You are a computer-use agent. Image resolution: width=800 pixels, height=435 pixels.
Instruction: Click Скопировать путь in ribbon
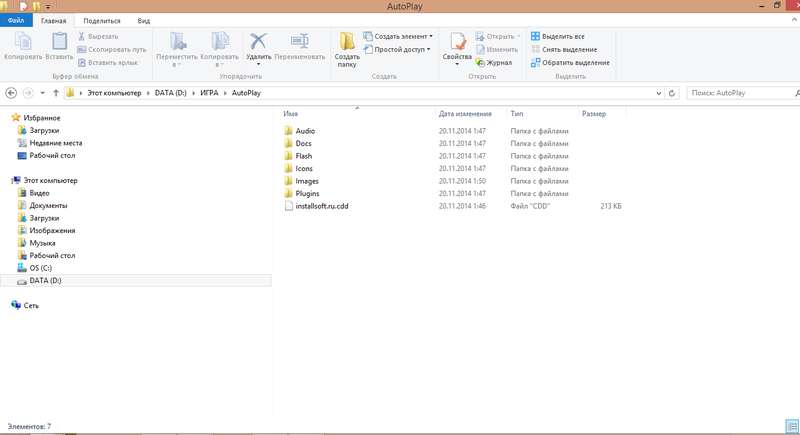[112, 49]
